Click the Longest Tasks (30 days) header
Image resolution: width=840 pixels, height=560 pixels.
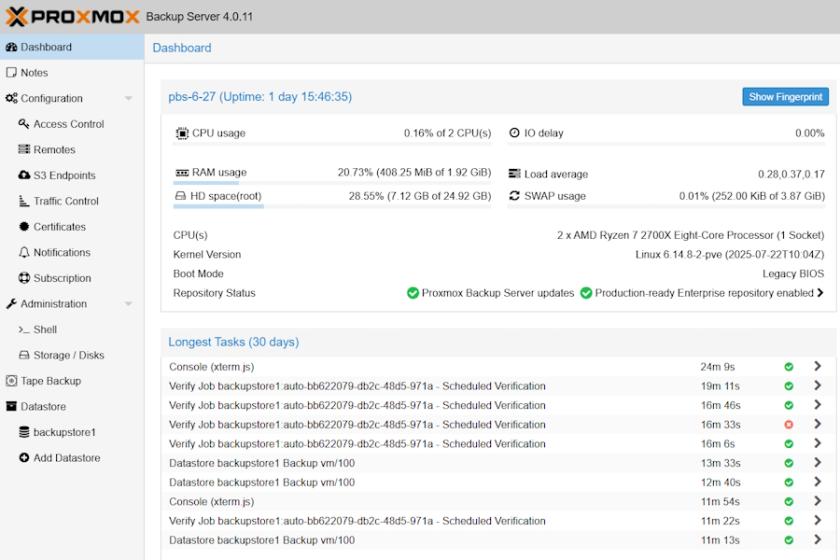point(234,342)
